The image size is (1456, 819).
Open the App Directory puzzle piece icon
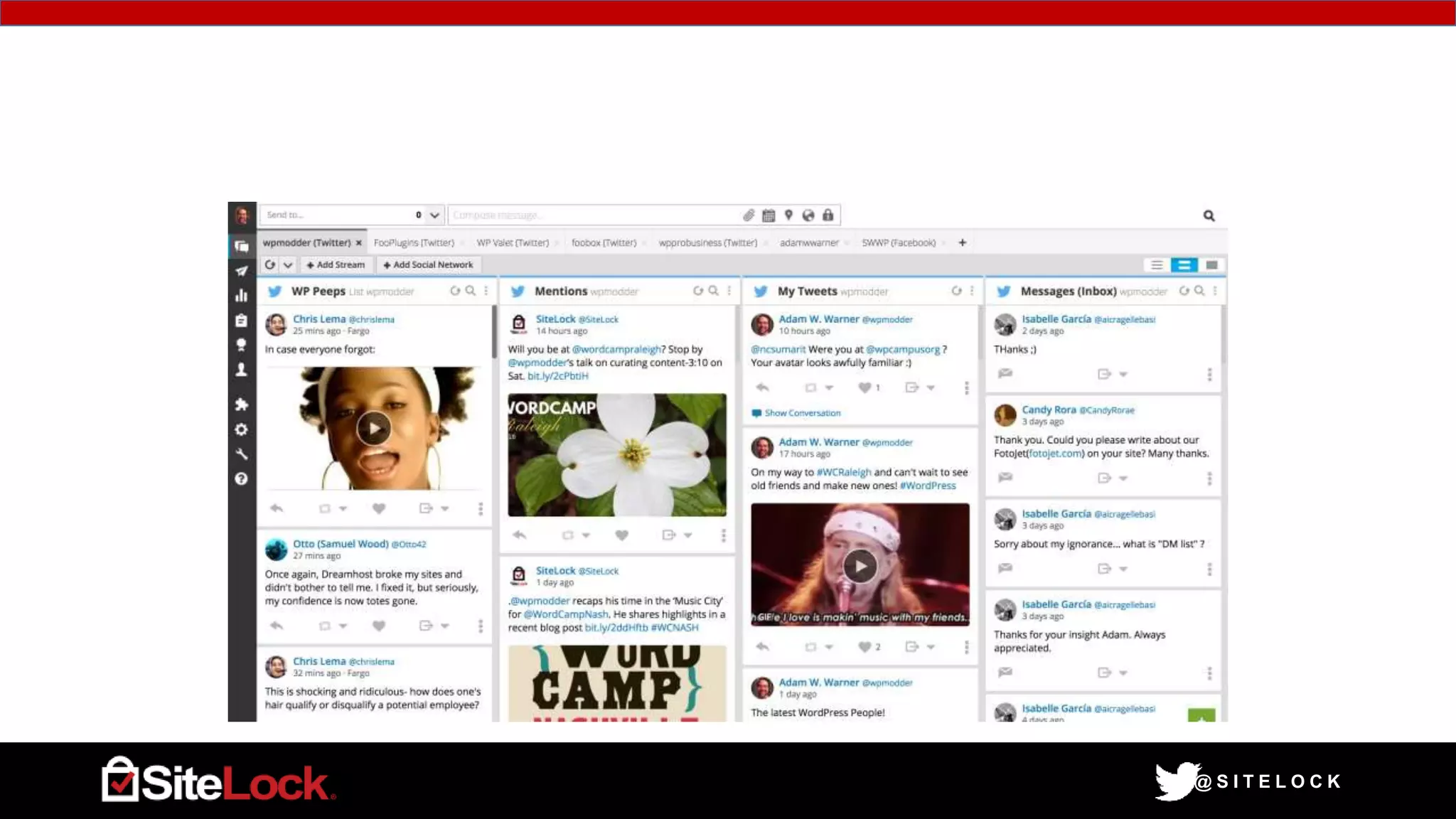[x=242, y=405]
